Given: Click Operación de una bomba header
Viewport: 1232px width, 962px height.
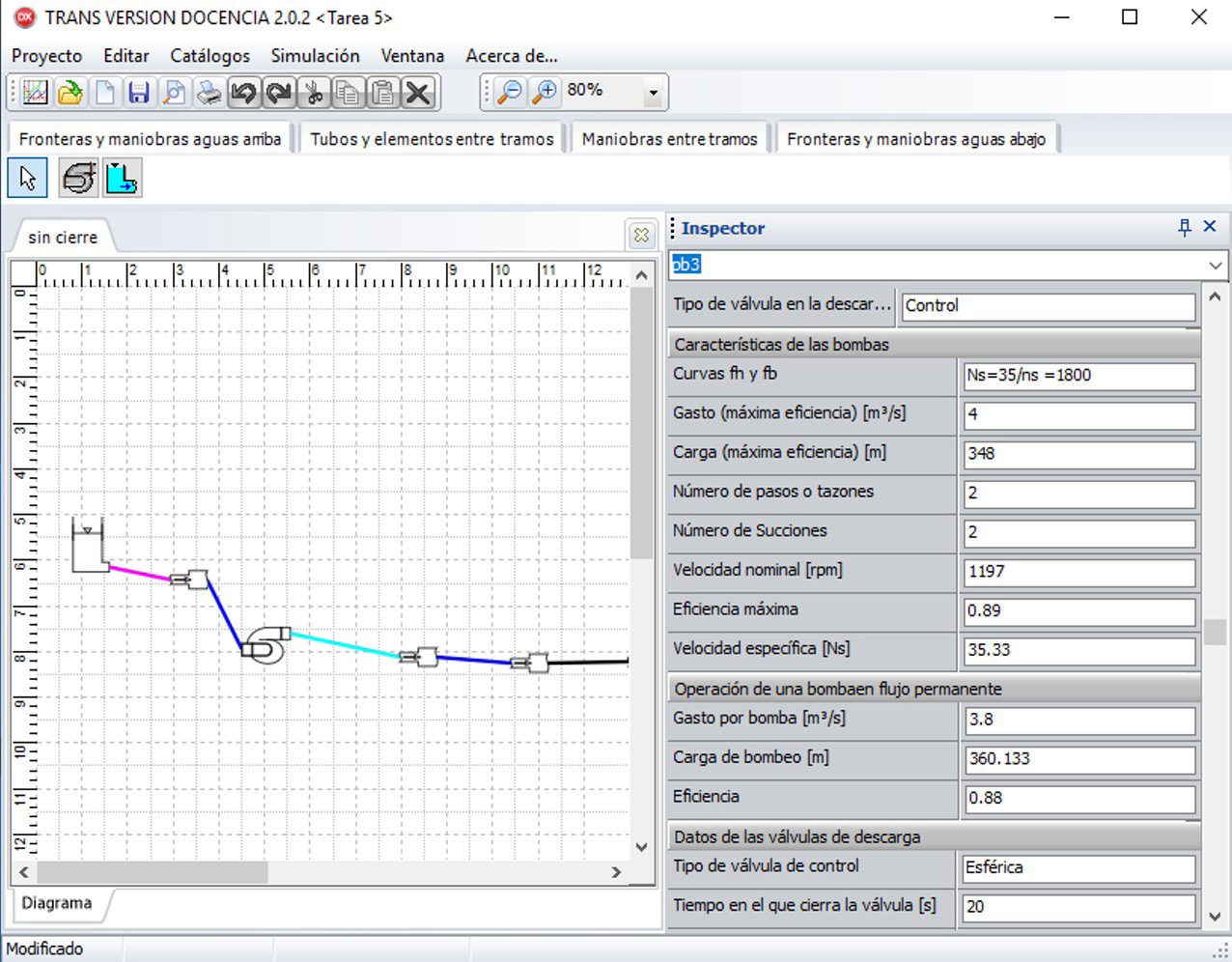Looking at the screenshot, I should coord(934,689).
